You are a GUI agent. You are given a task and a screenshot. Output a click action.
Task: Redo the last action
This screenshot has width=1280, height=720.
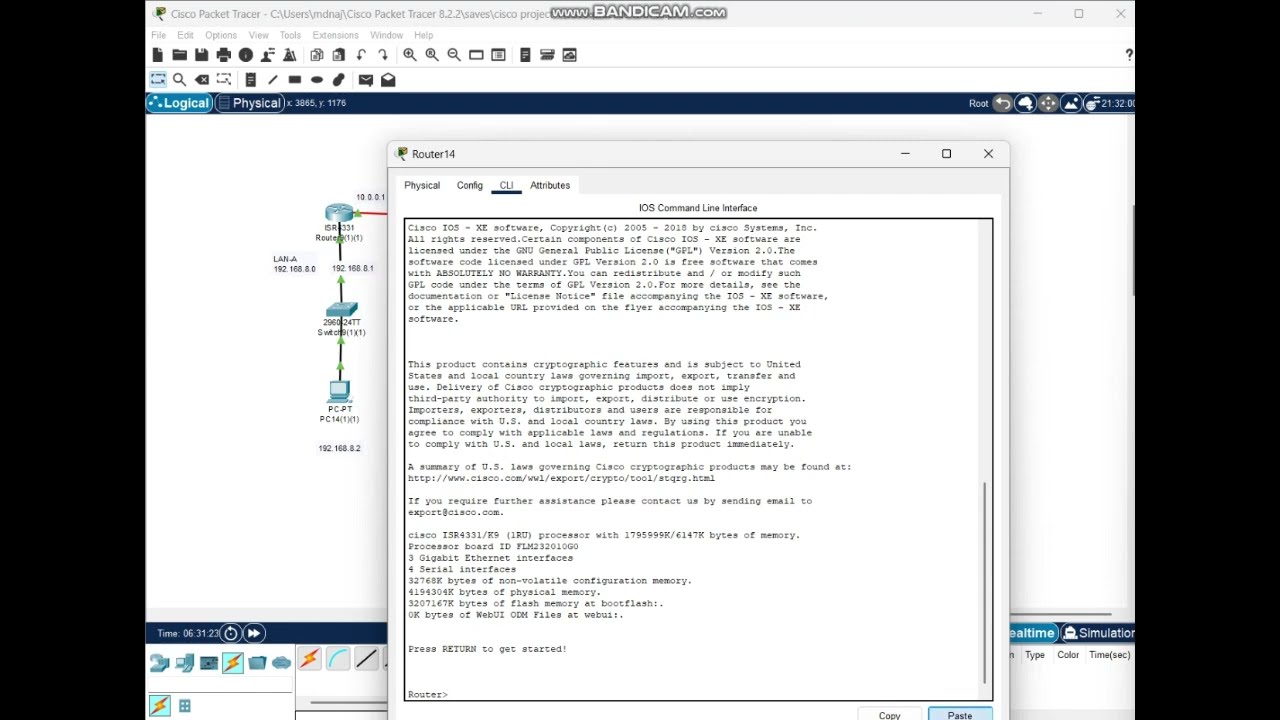[383, 55]
